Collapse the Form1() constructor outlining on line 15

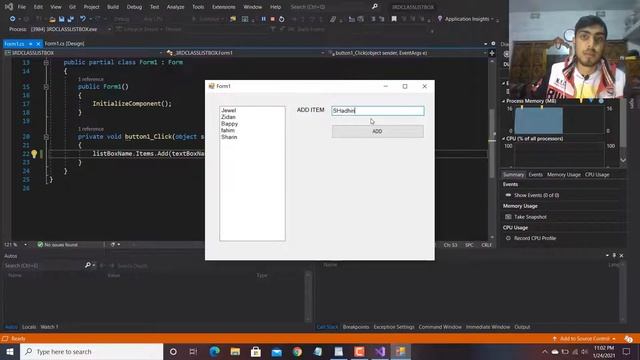point(46,87)
